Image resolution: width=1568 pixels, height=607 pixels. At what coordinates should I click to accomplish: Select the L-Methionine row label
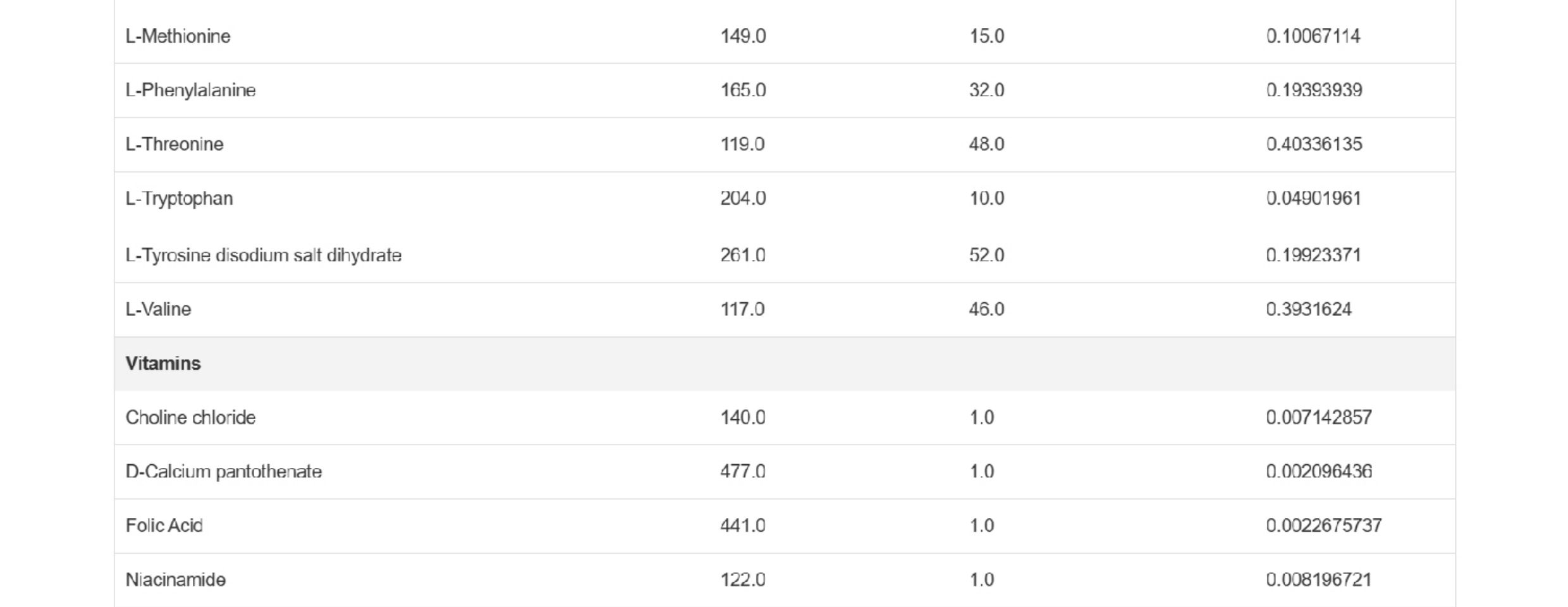178,36
